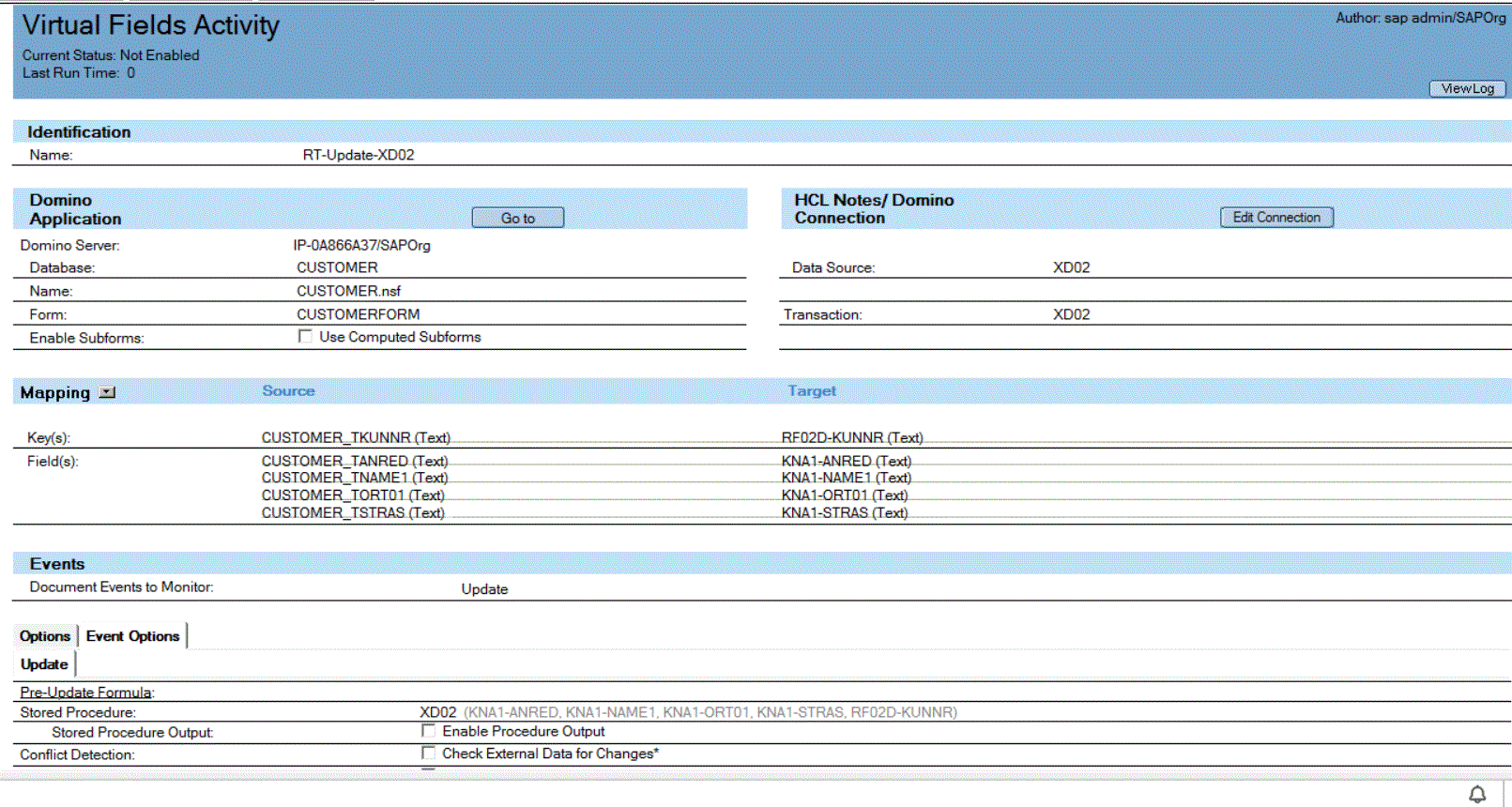This screenshot has height=807, width=1512.
Task: Click the Stored Procedure value XD02
Action: pos(438,712)
